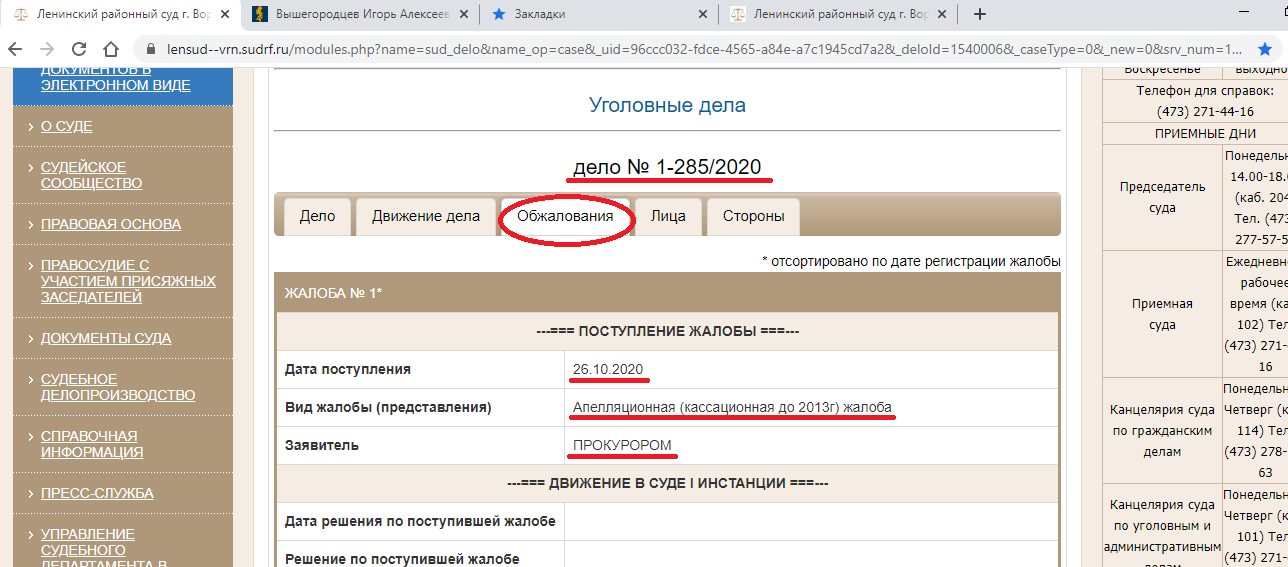Open a new browser tab
Screen dimensions: 1288x567
pyautogui.click(x=980, y=14)
